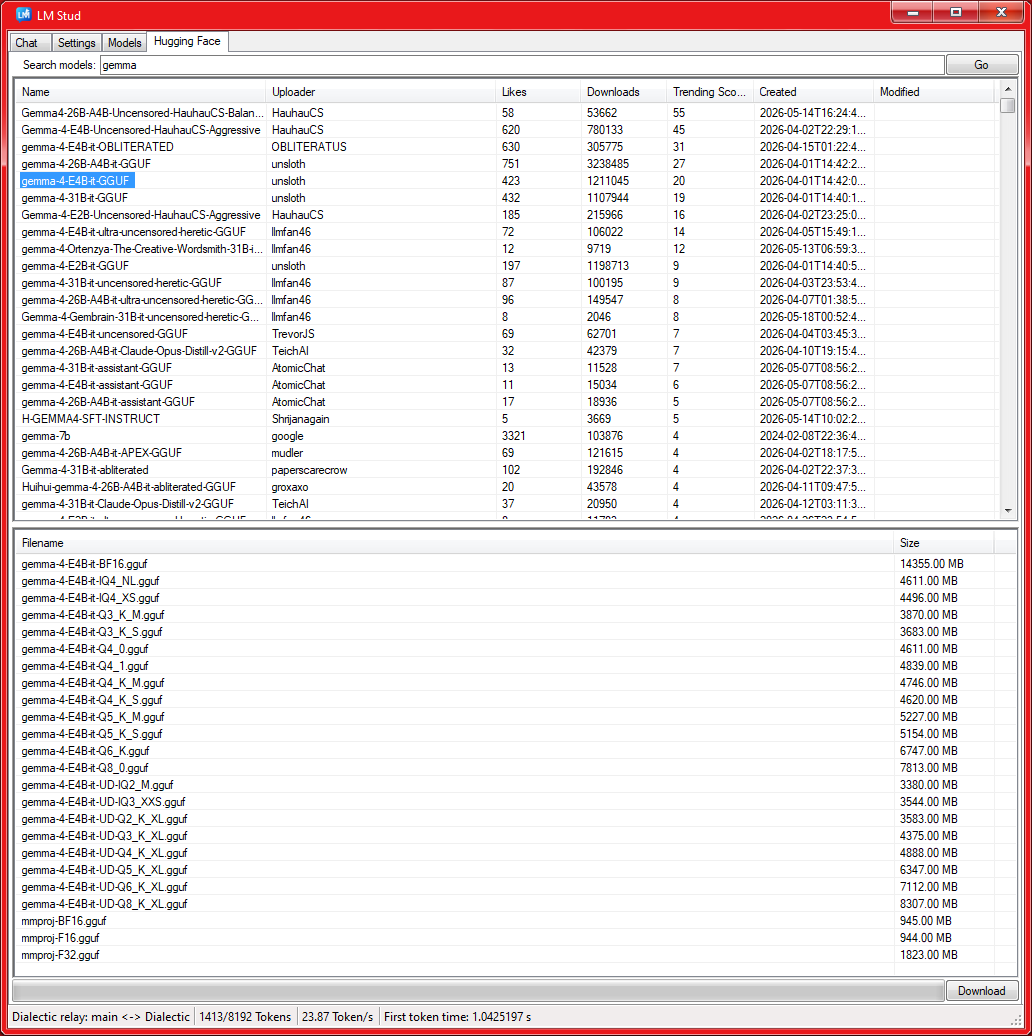Select file mmproj-BF16.gguf

505,921
